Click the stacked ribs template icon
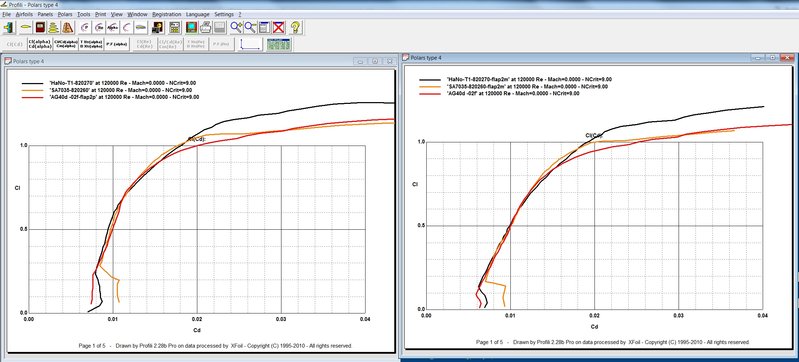This screenshot has height=362, width=799. [54, 27]
